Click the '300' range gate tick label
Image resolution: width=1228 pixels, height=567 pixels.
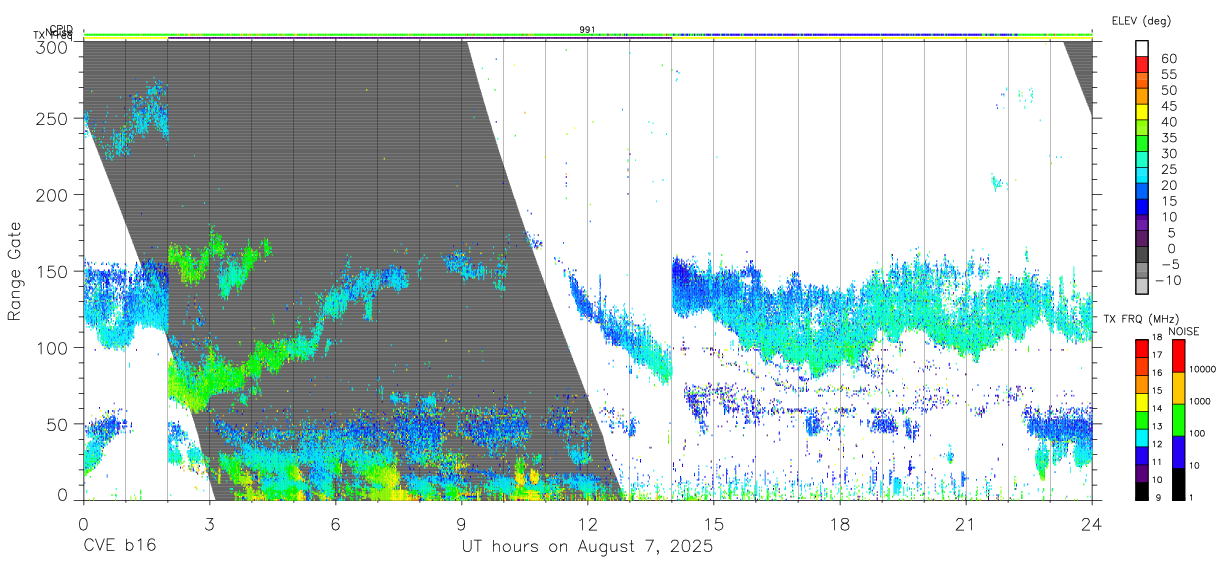click(x=54, y=47)
